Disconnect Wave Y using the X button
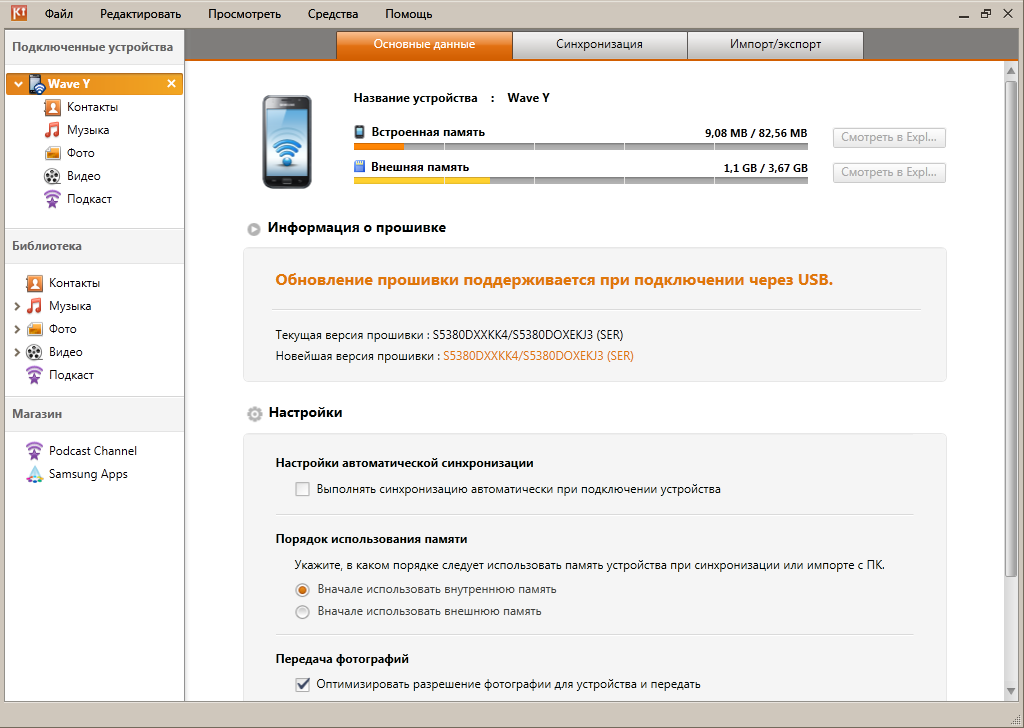 click(171, 84)
